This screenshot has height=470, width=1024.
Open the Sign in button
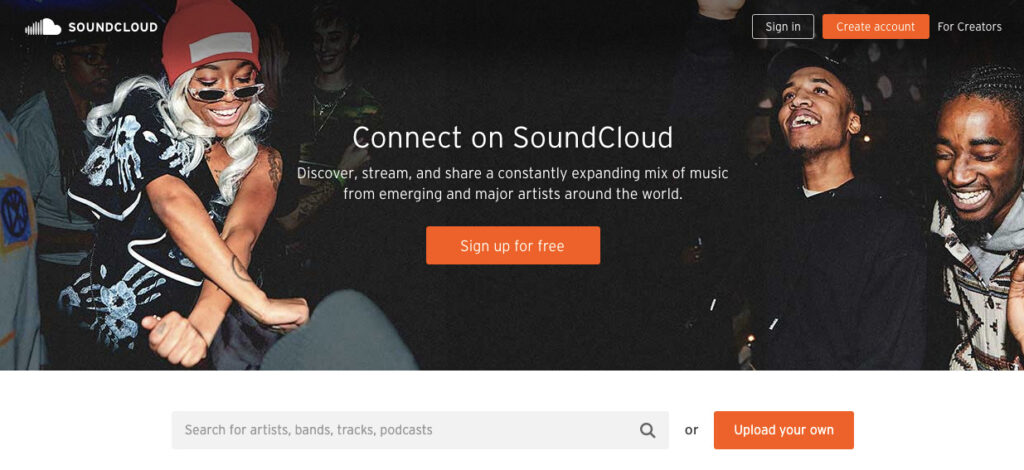point(783,27)
